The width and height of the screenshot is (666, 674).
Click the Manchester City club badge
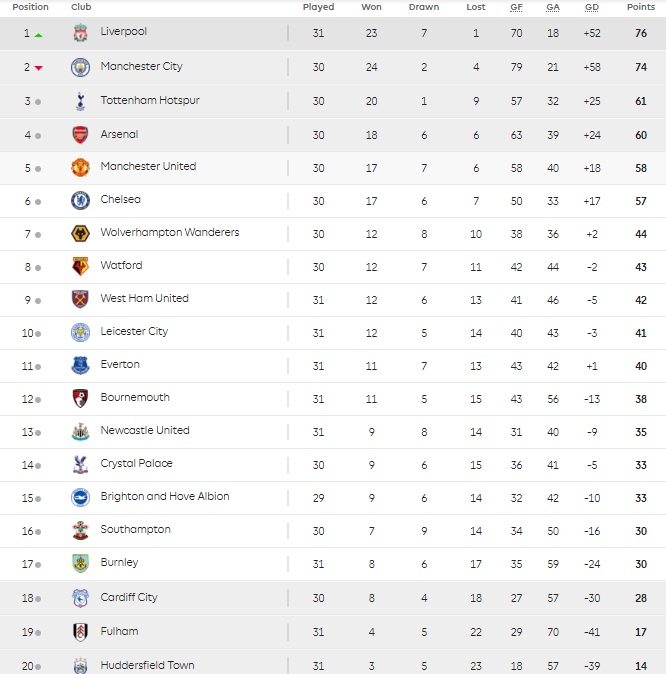(80, 67)
